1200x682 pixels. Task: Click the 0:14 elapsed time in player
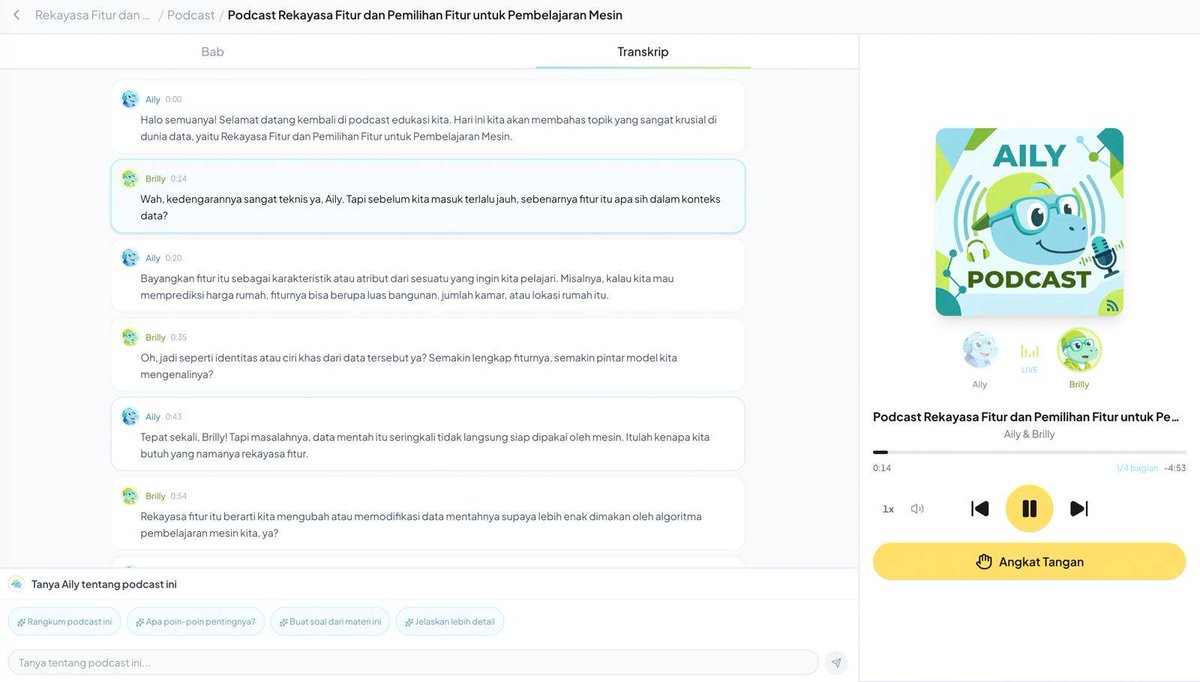point(882,468)
